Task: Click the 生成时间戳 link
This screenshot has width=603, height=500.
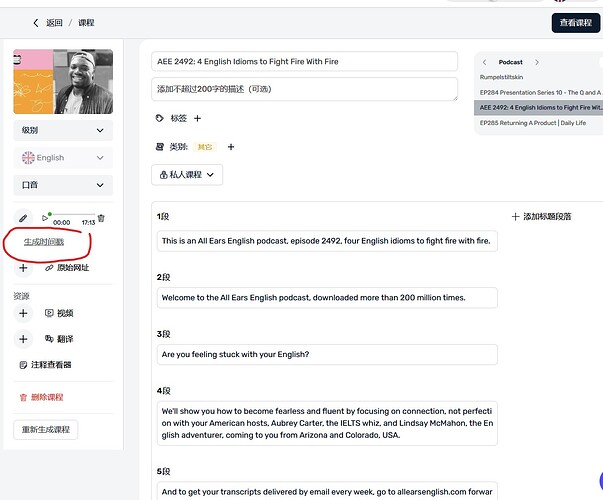Action: click(44, 242)
